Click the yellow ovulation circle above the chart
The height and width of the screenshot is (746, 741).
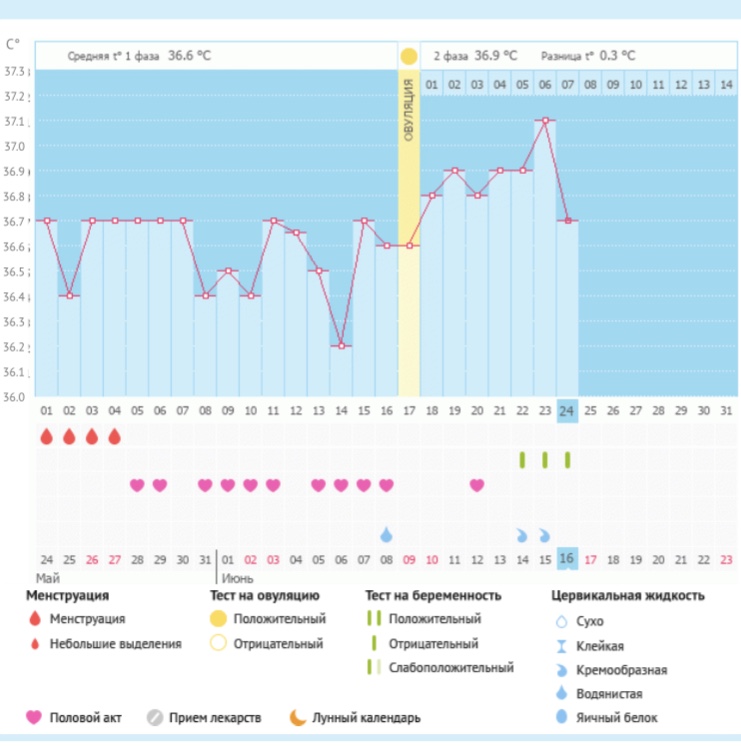pyautogui.click(x=408, y=56)
